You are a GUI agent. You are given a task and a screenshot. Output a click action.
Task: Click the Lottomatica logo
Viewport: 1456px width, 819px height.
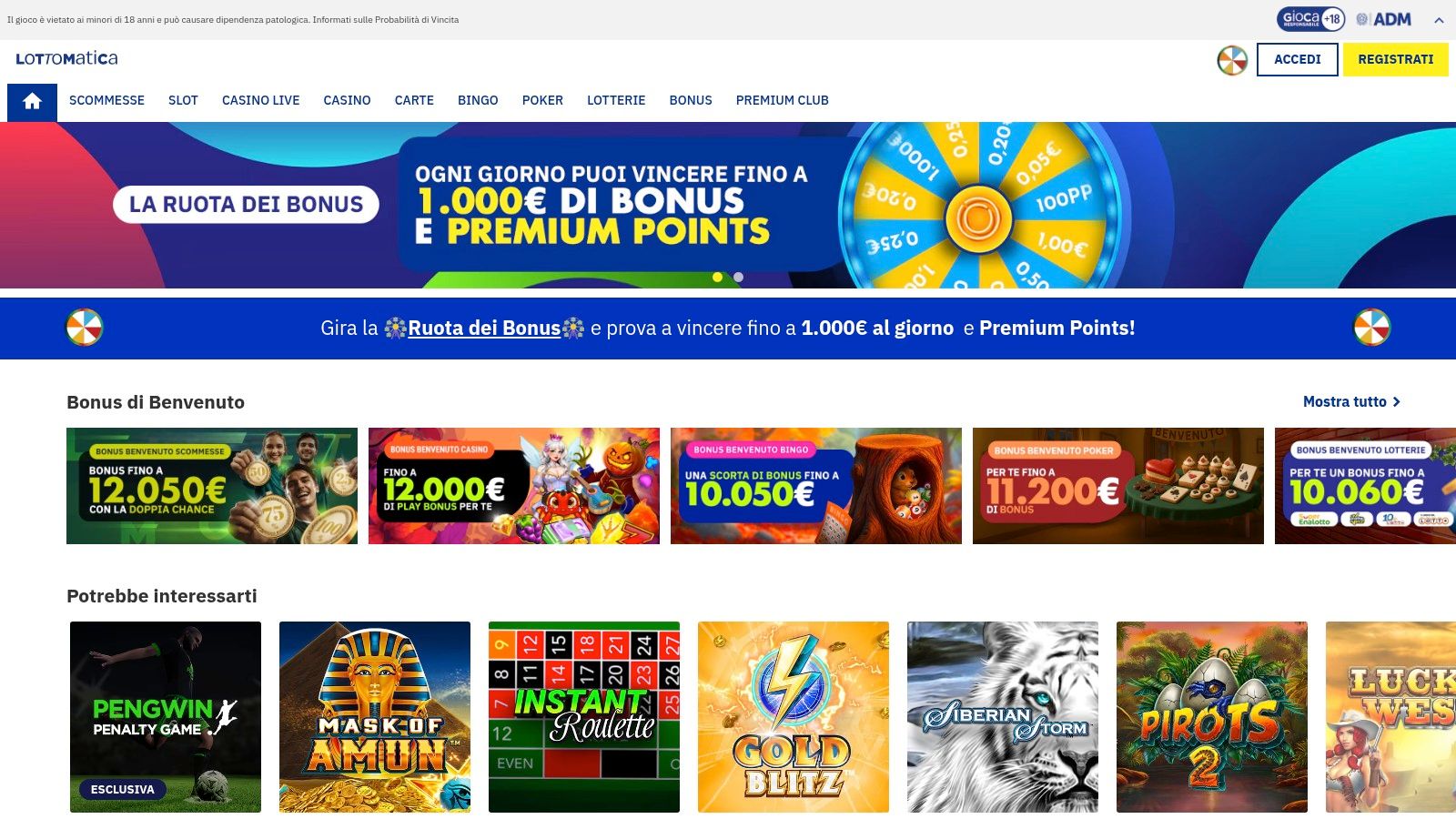(66, 58)
